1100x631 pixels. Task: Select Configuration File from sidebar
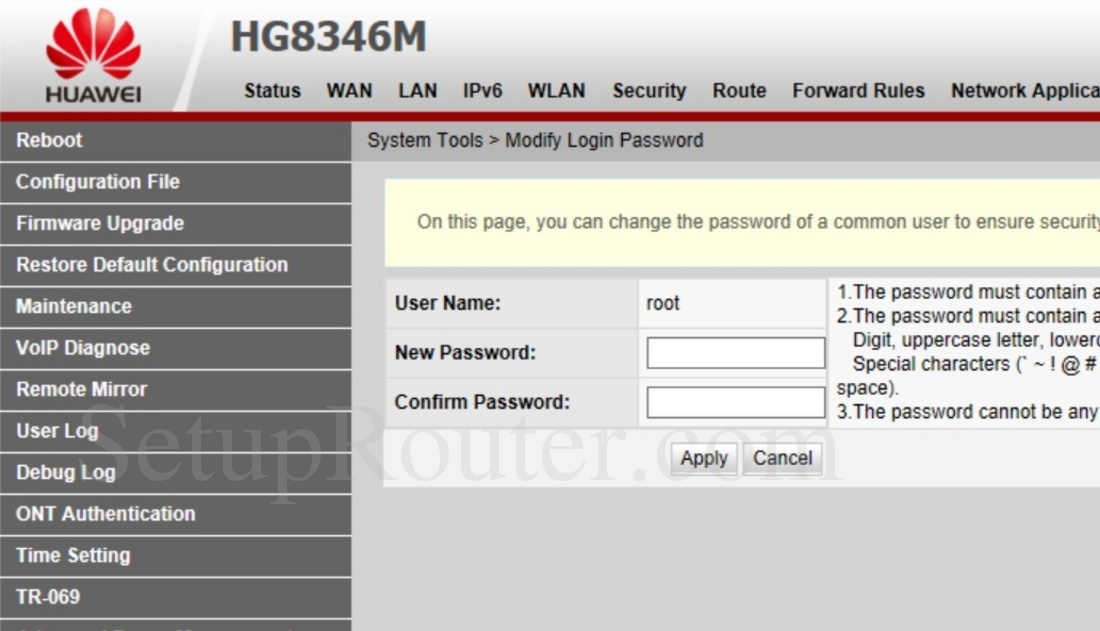tap(98, 182)
